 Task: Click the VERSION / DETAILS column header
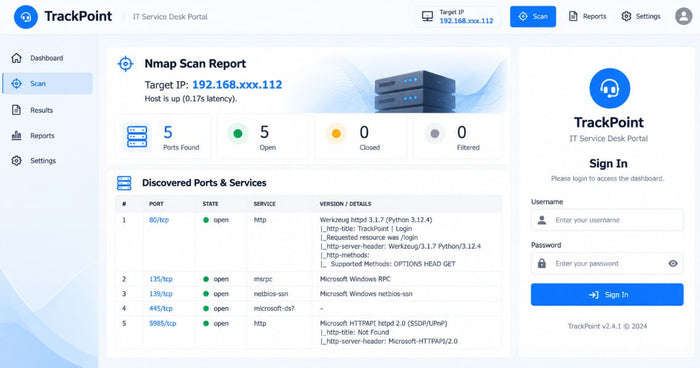click(x=345, y=204)
